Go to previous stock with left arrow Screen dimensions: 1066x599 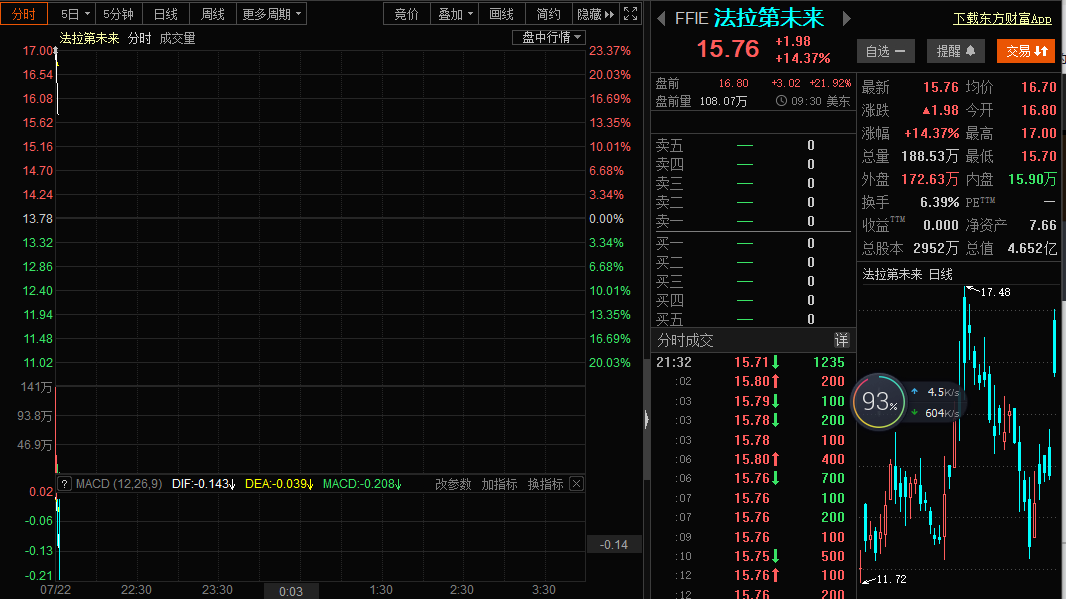(x=659, y=19)
